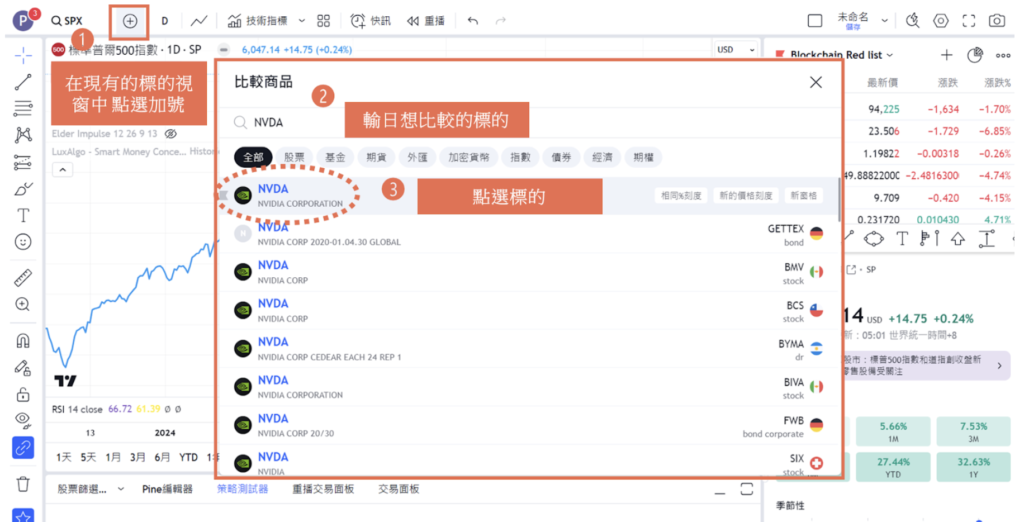The width and height of the screenshot is (1024, 522).
Task: Close the 比較商品 dialog
Action: (816, 82)
